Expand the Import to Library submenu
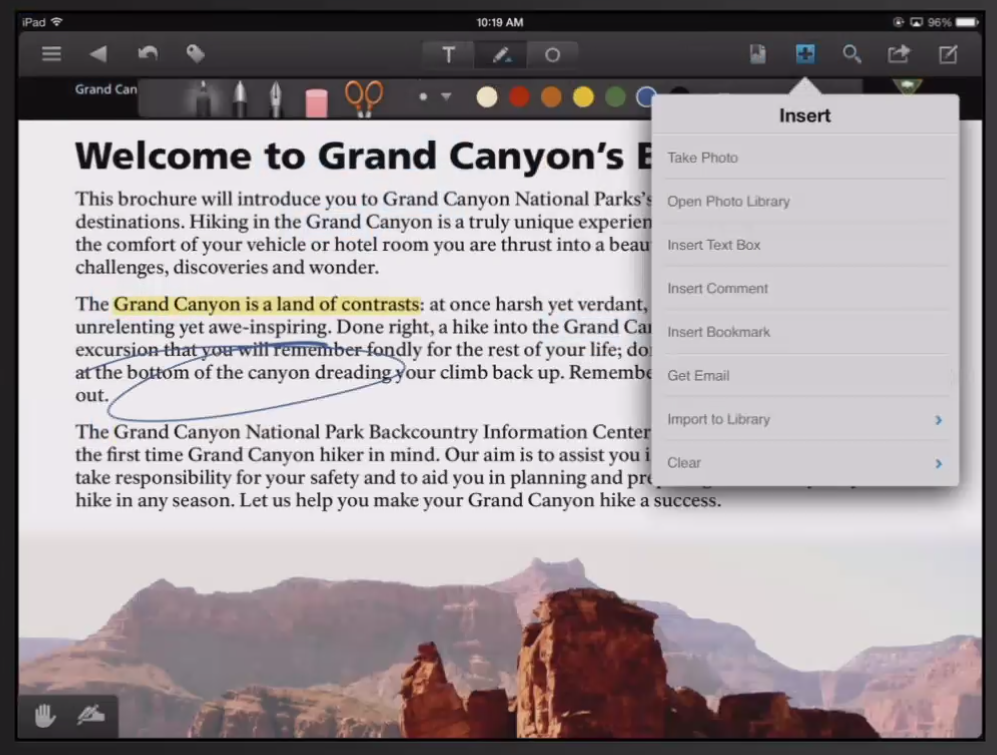This screenshot has height=755, width=997. click(805, 420)
